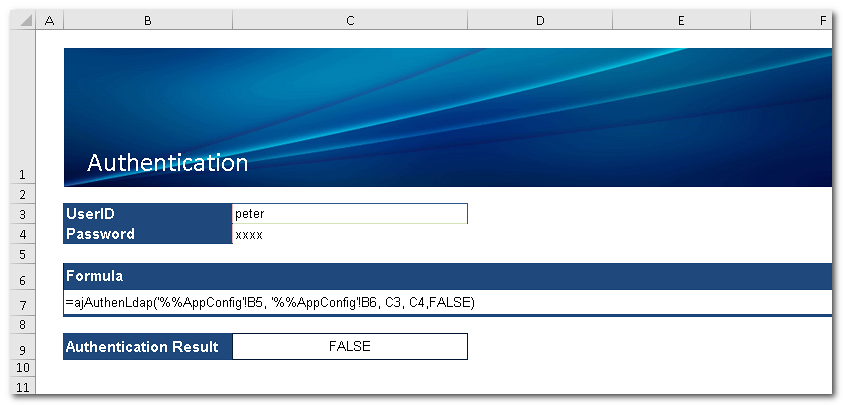Viewport: 843px width, 405px height.
Task: Select column F header
Action: click(791, 20)
